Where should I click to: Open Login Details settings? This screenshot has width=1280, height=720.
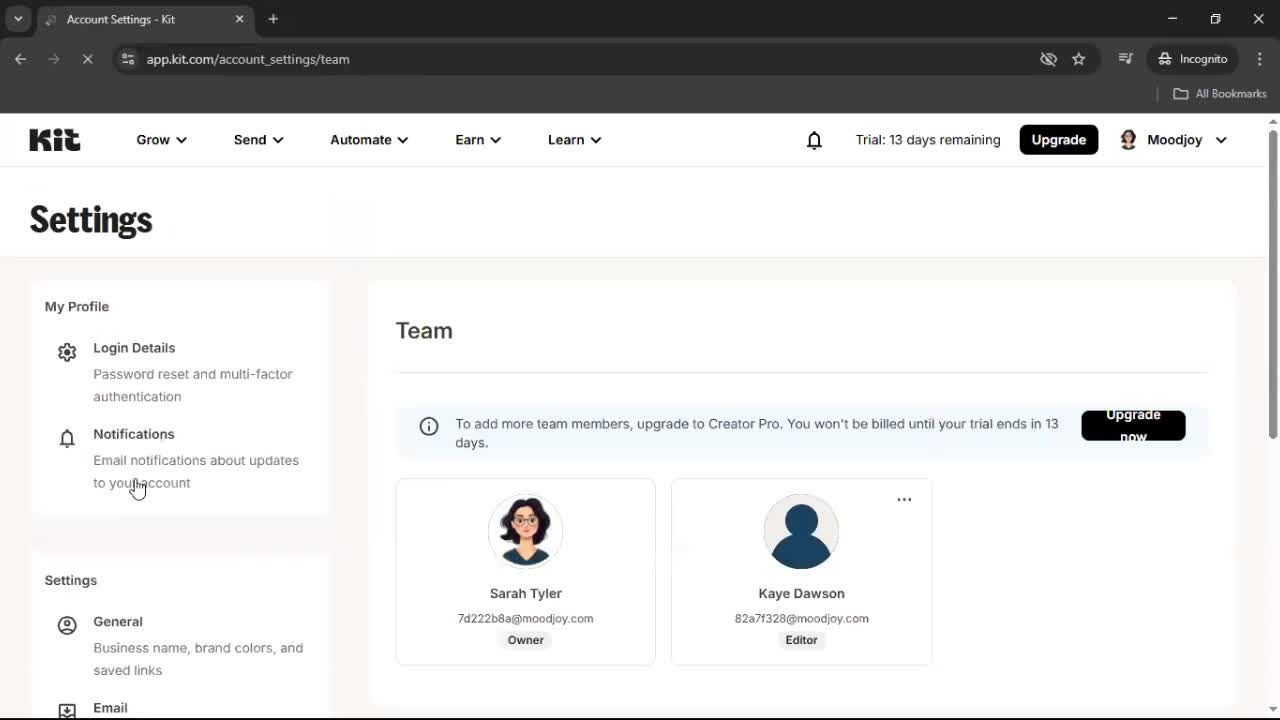click(134, 348)
